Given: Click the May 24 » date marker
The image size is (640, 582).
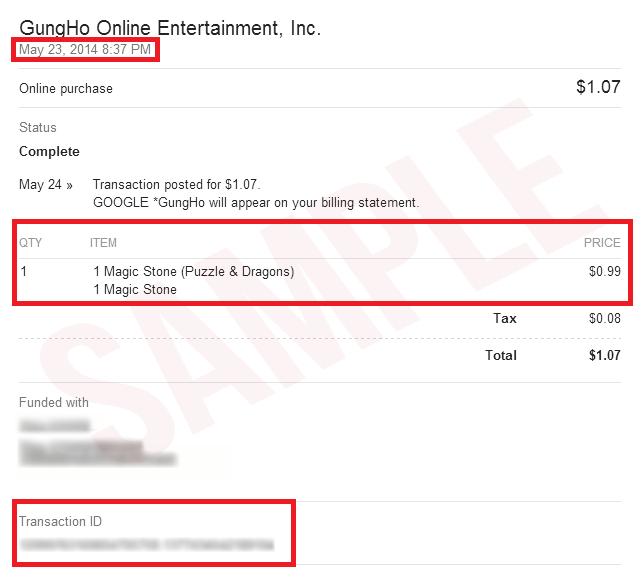Looking at the screenshot, I should click(x=46, y=184).
